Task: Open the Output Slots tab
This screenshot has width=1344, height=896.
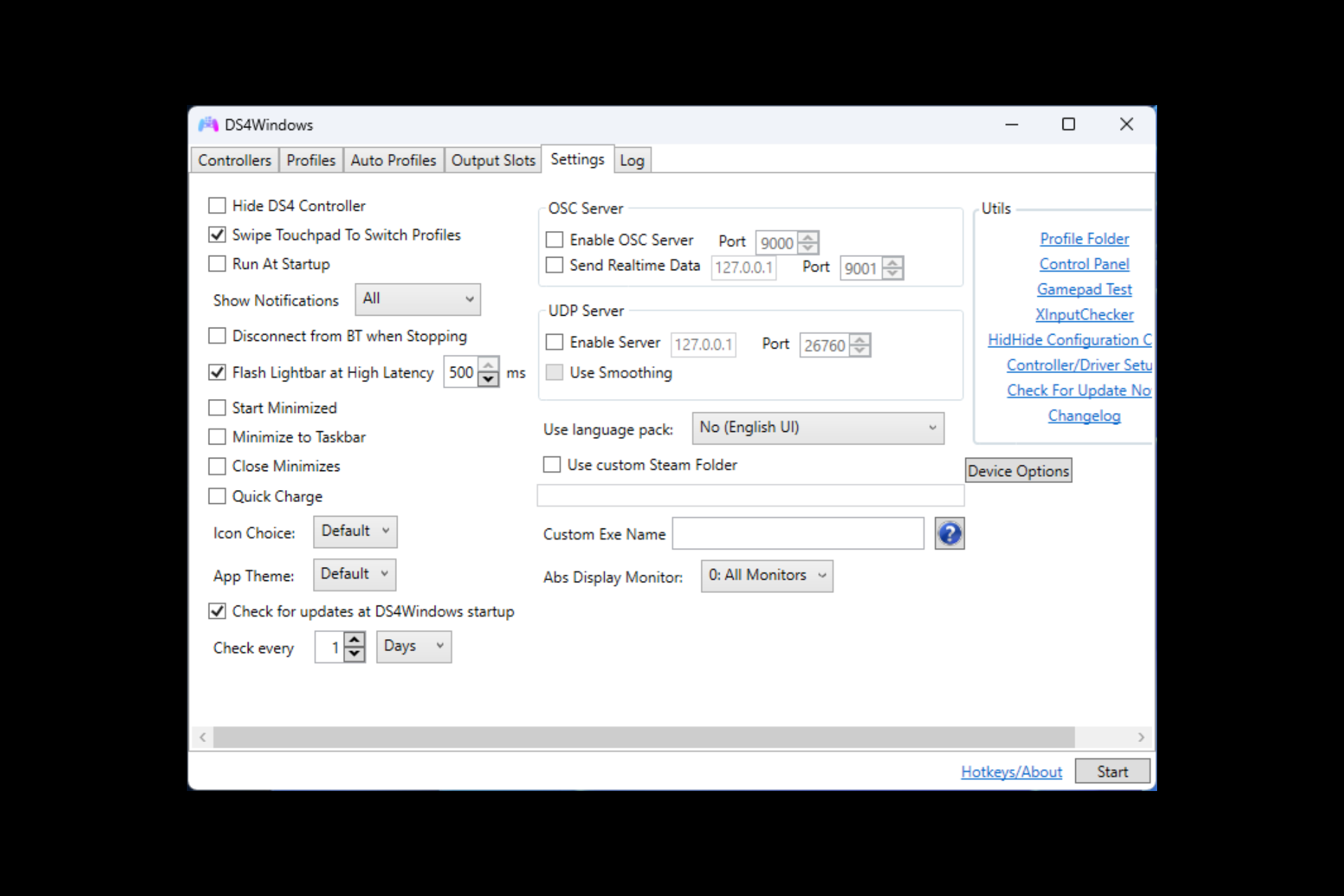Action: click(x=493, y=160)
